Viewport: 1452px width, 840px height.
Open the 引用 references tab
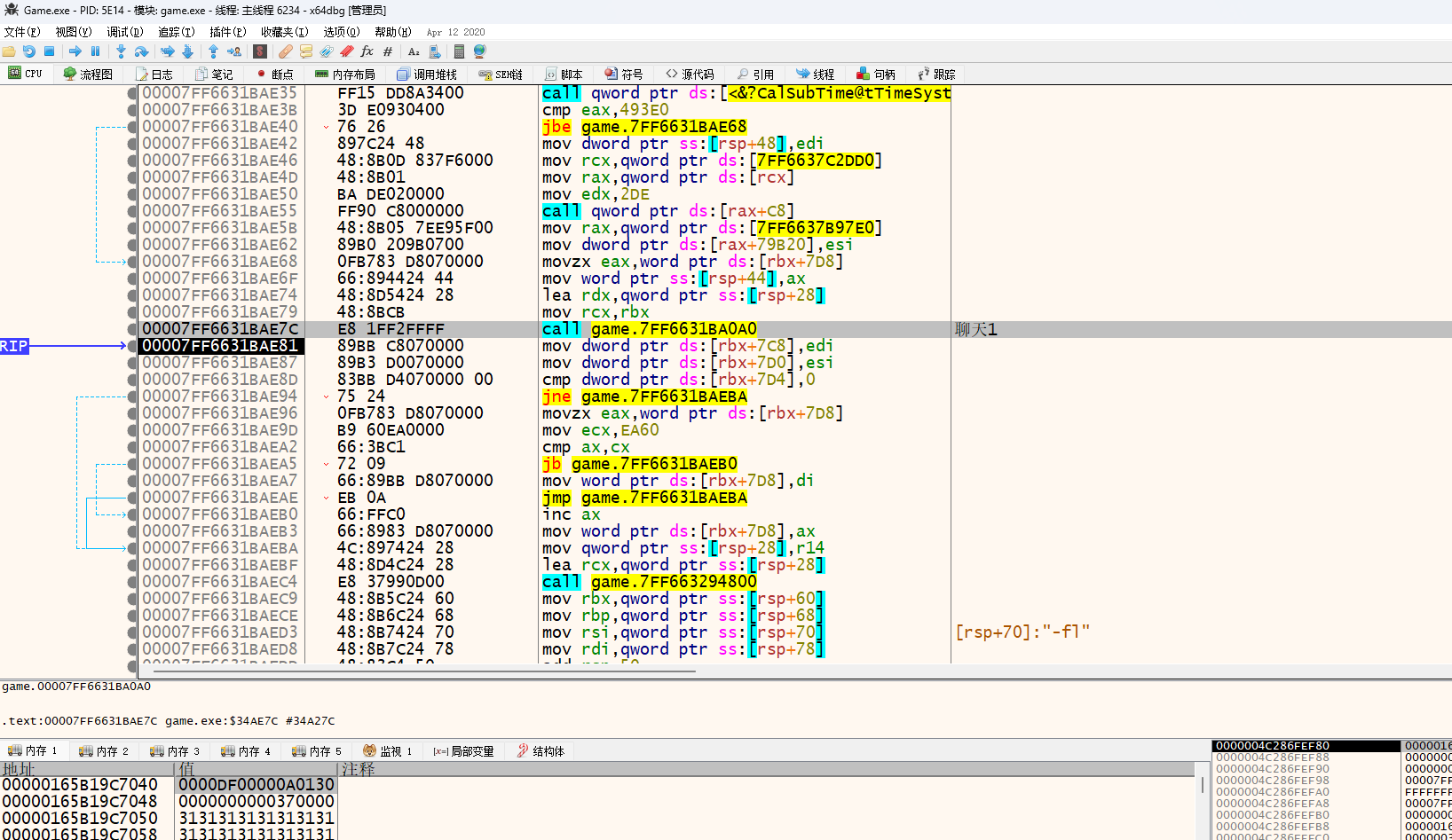click(x=755, y=75)
